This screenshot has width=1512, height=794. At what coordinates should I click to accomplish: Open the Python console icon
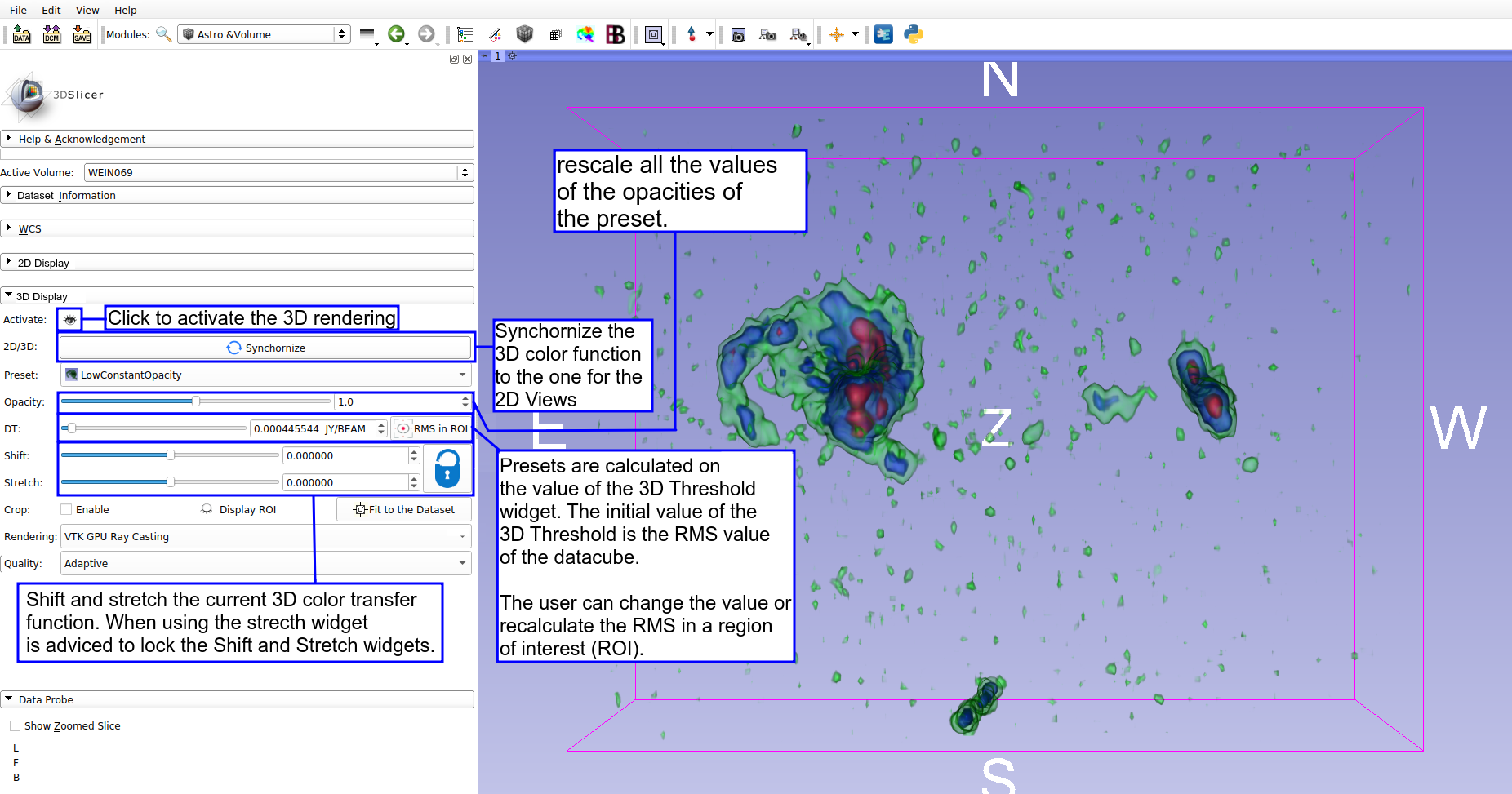pos(914,34)
